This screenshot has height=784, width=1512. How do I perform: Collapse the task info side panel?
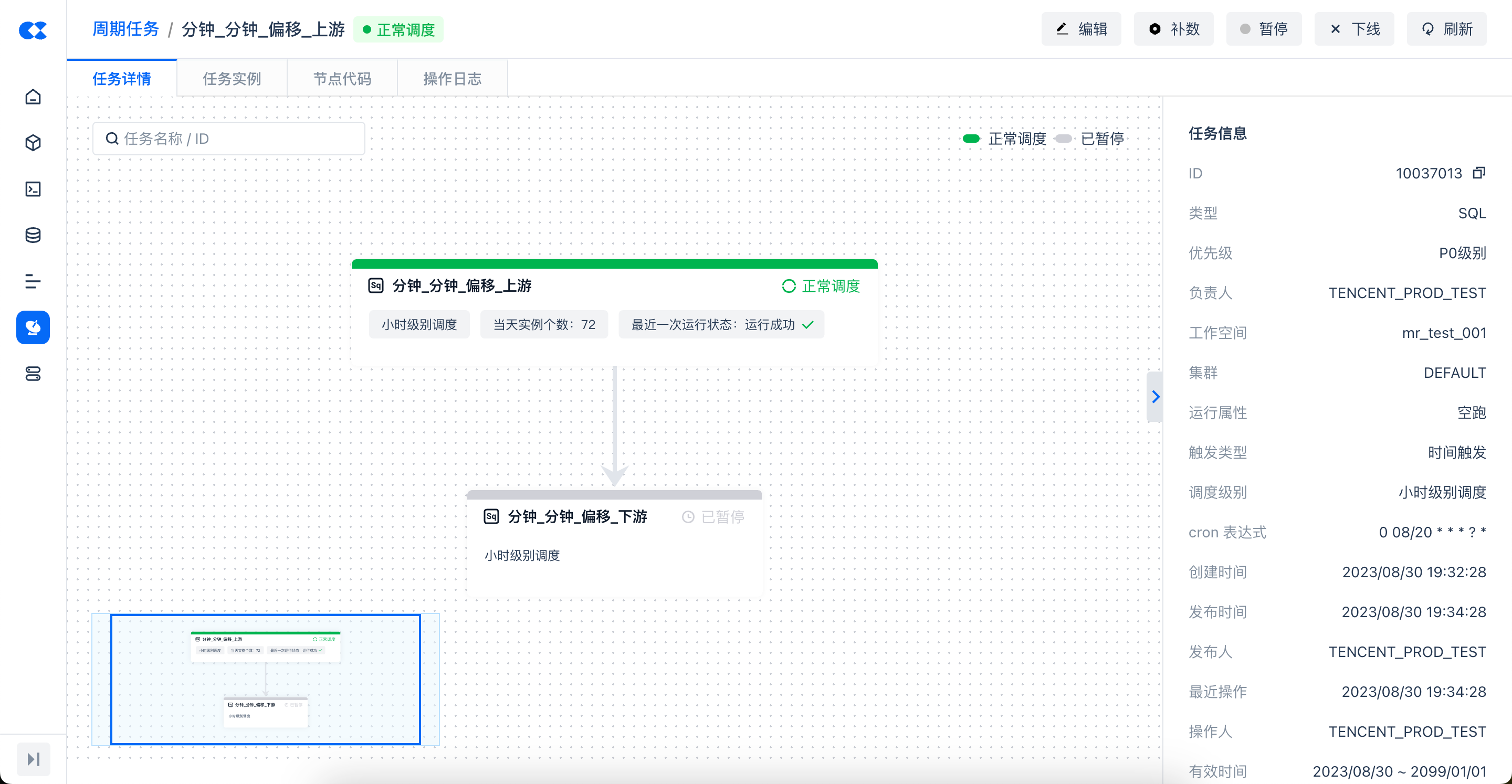[x=1154, y=397]
